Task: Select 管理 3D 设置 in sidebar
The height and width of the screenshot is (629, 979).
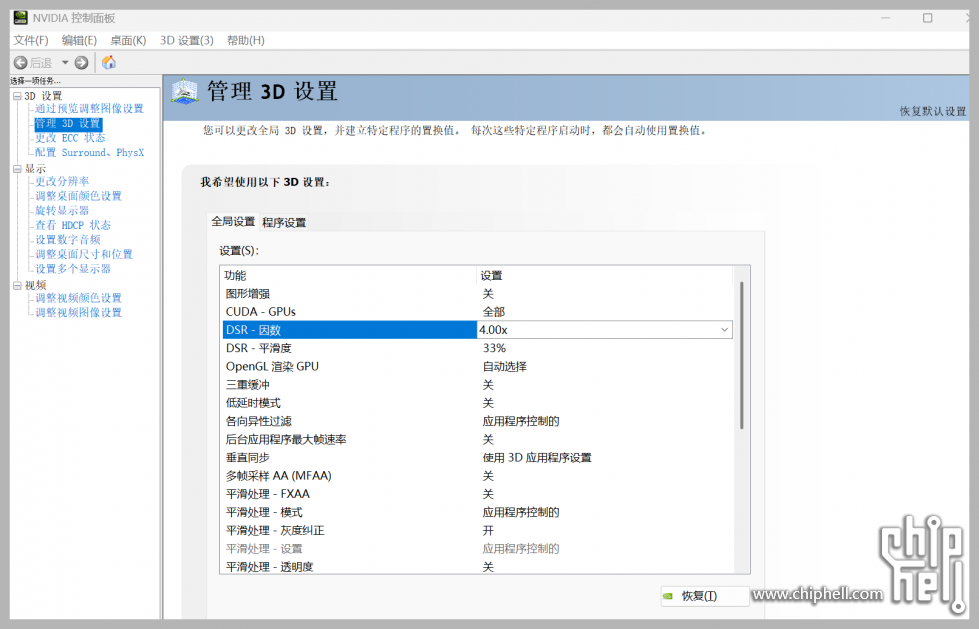Action: tap(68, 124)
